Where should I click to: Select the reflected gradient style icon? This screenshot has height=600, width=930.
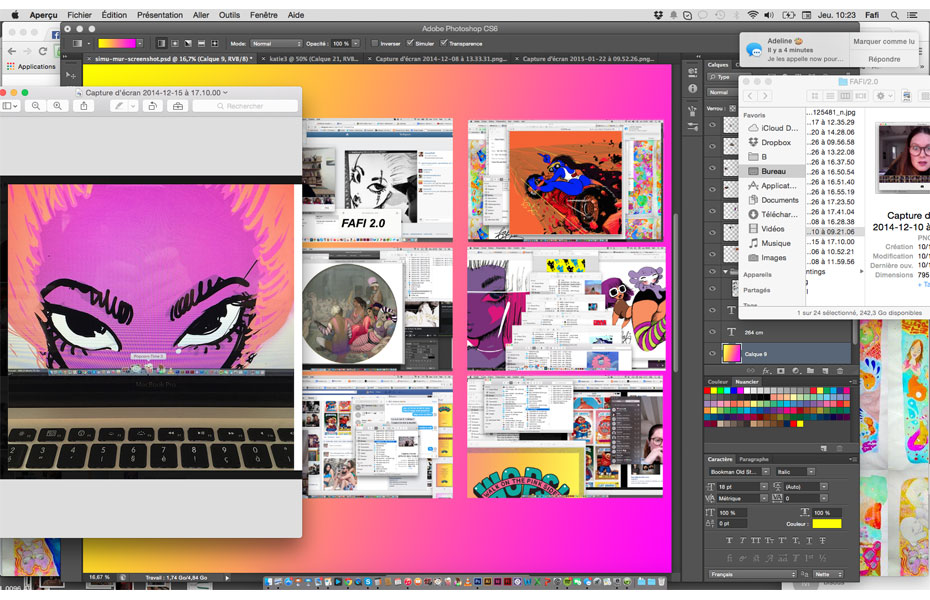[x=201, y=43]
